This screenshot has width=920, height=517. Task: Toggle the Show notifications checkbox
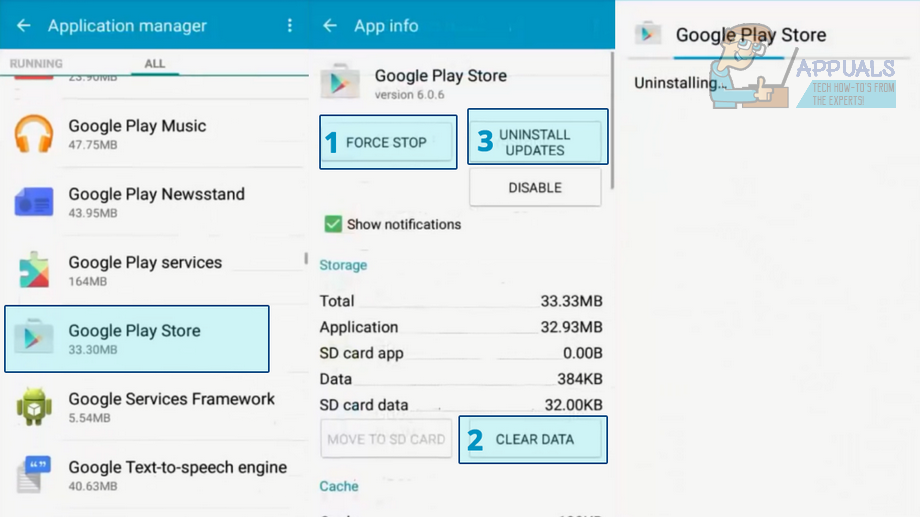tap(333, 224)
